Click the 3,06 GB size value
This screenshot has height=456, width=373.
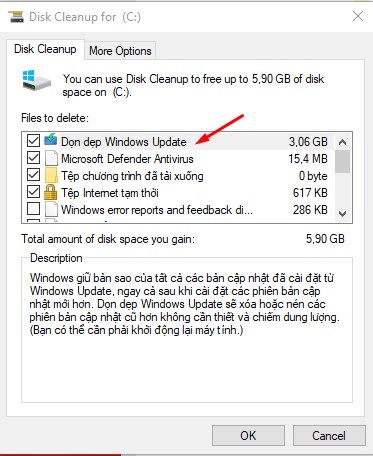308,142
